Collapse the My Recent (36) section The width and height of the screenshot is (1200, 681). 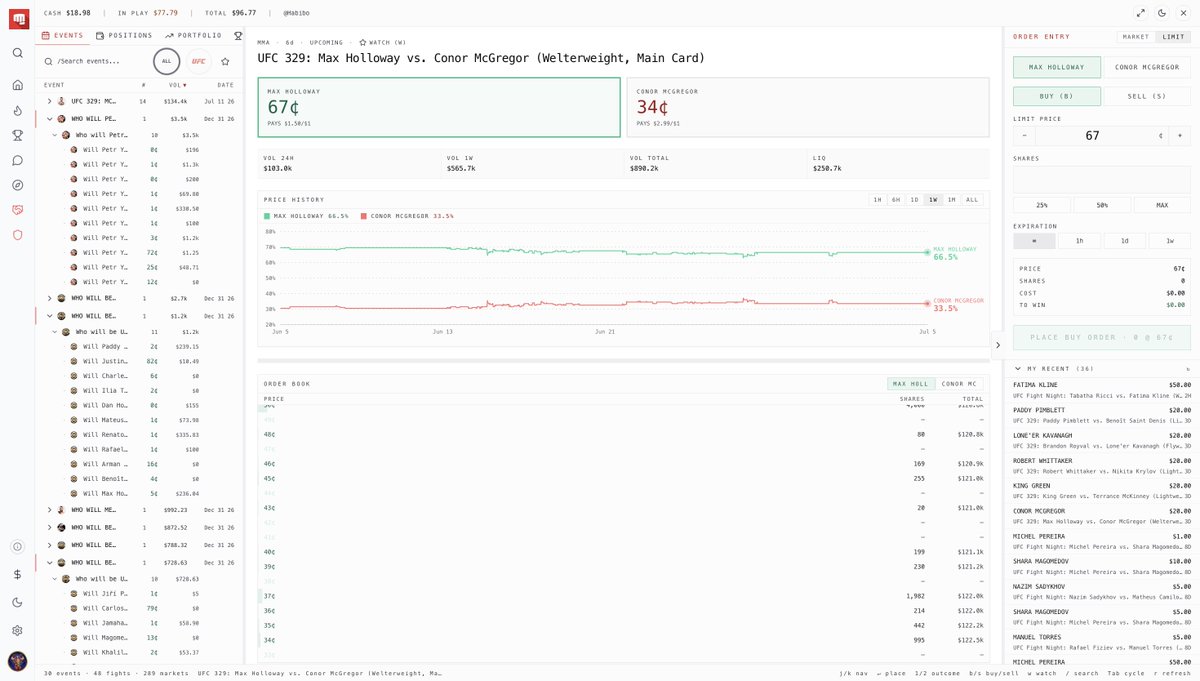click(x=1019, y=368)
